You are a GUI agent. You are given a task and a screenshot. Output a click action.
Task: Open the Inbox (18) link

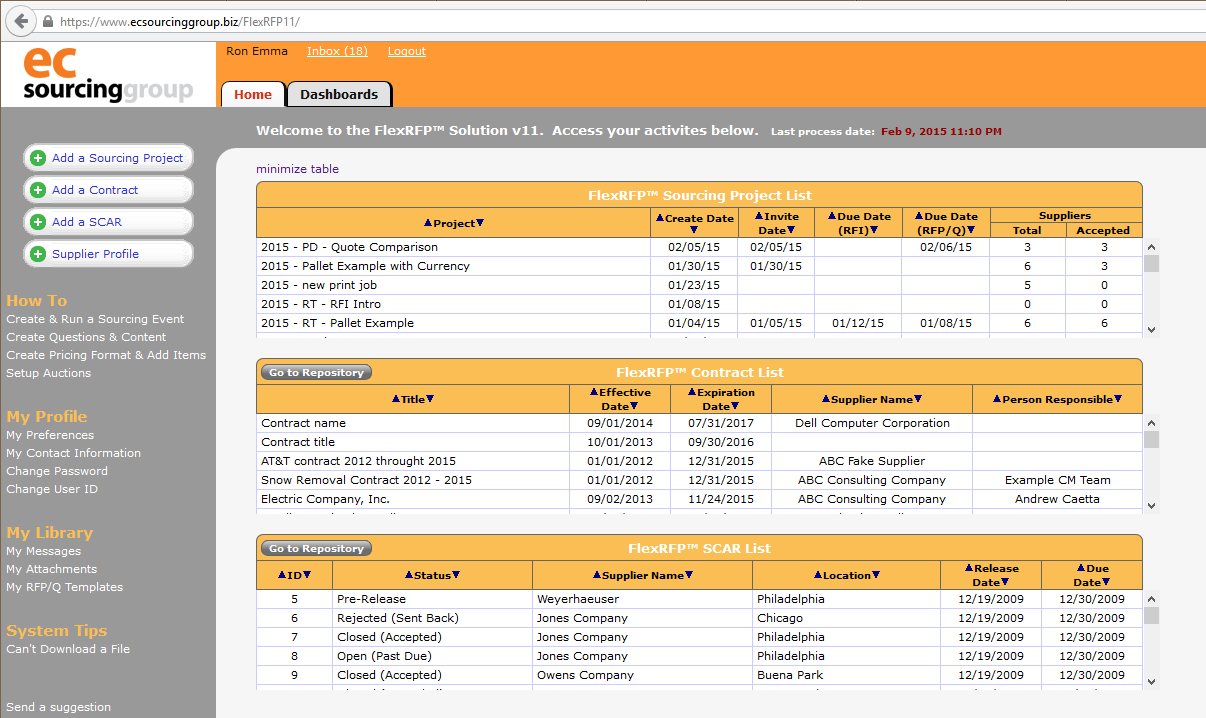click(x=337, y=50)
